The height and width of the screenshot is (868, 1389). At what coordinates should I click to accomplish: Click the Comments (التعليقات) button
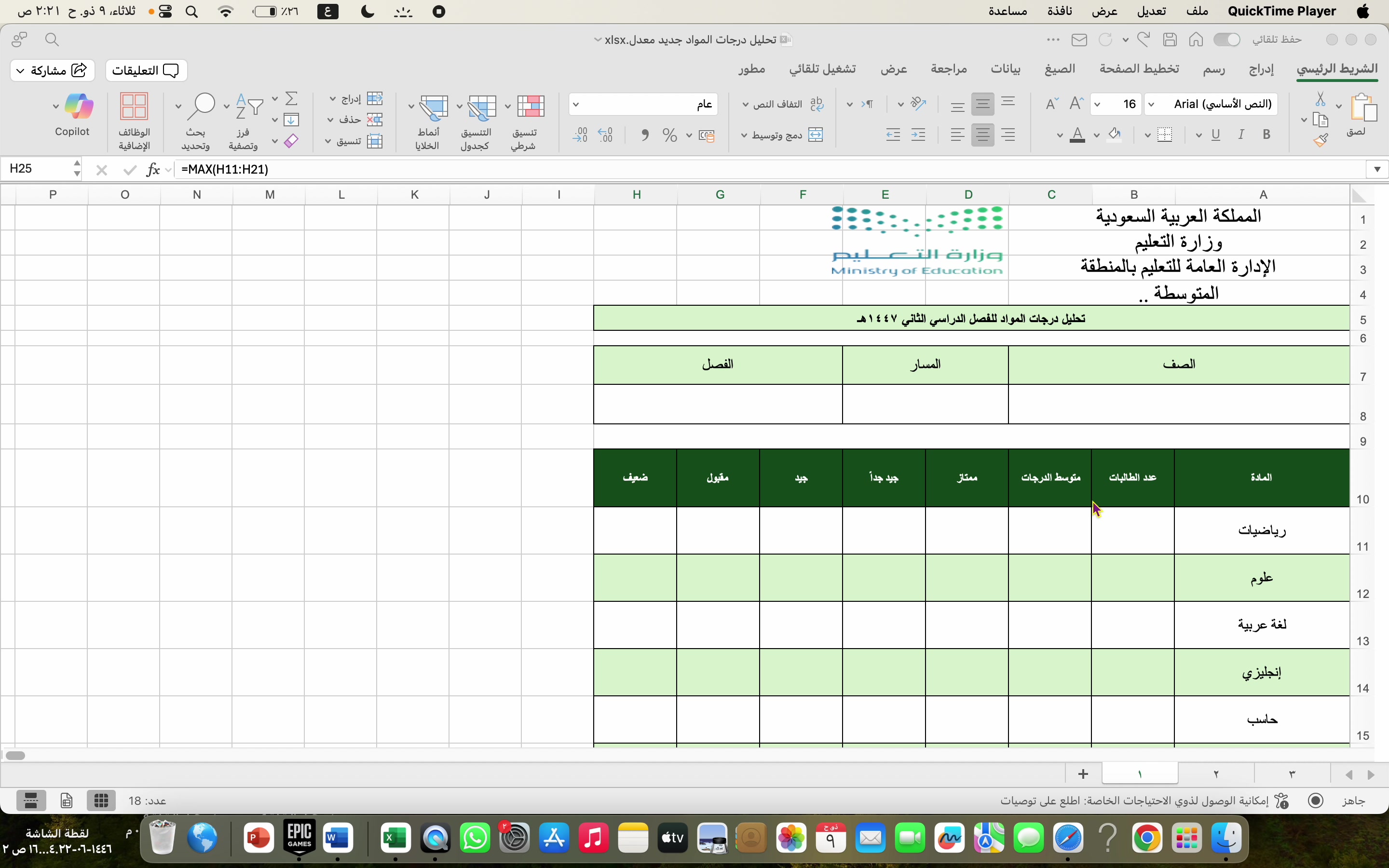pos(146,70)
